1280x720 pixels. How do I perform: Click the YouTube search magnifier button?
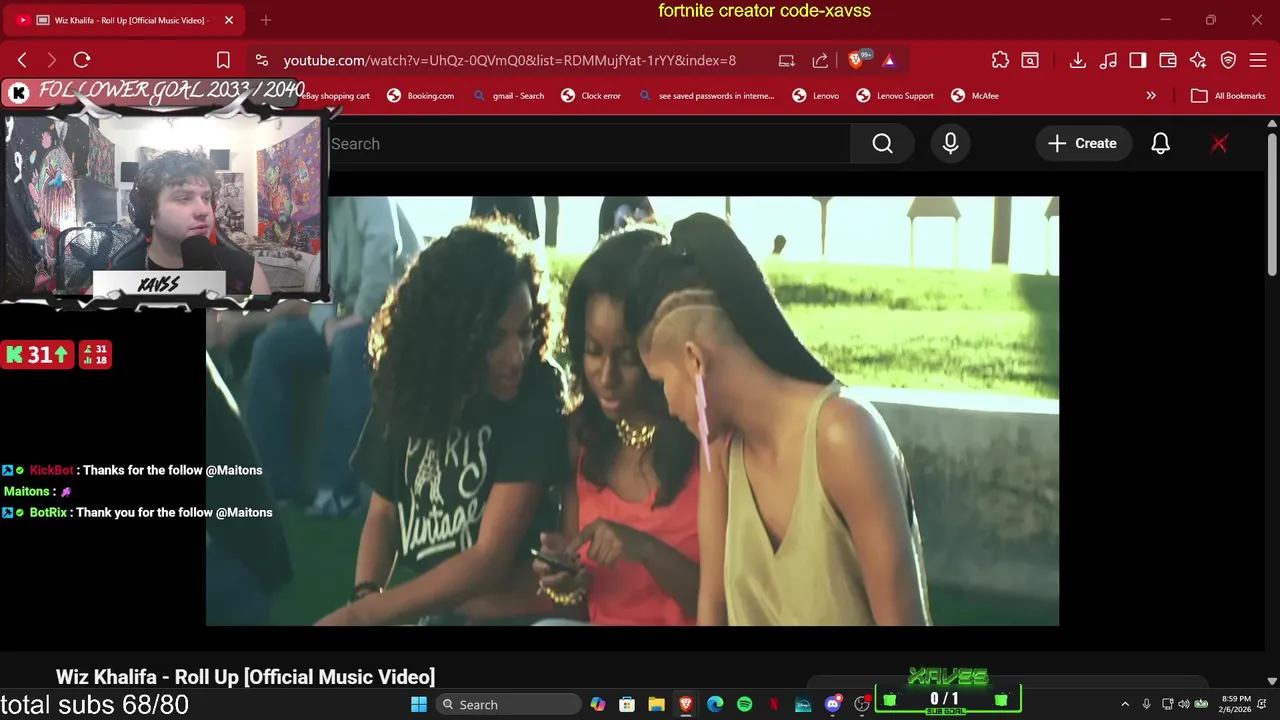click(x=882, y=144)
